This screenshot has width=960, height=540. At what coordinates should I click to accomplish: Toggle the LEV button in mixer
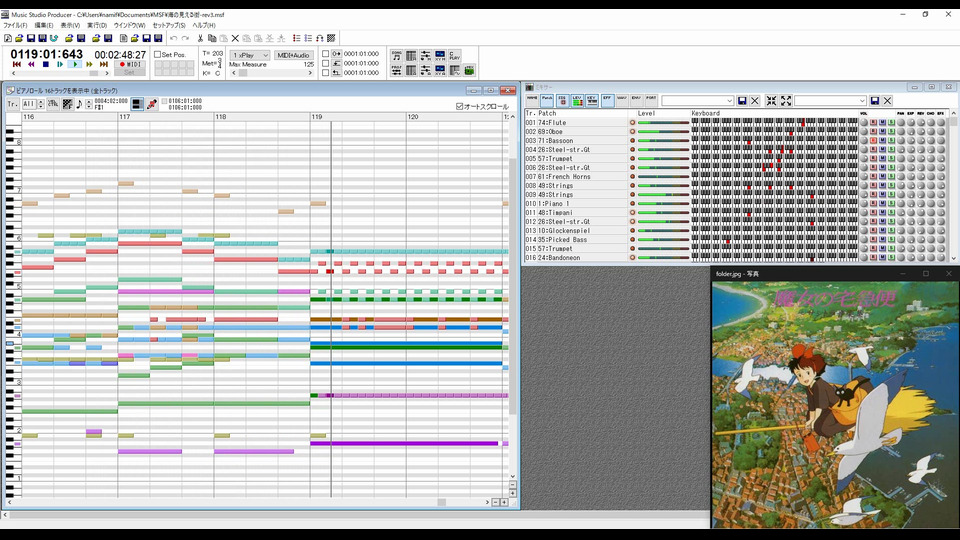click(x=577, y=100)
